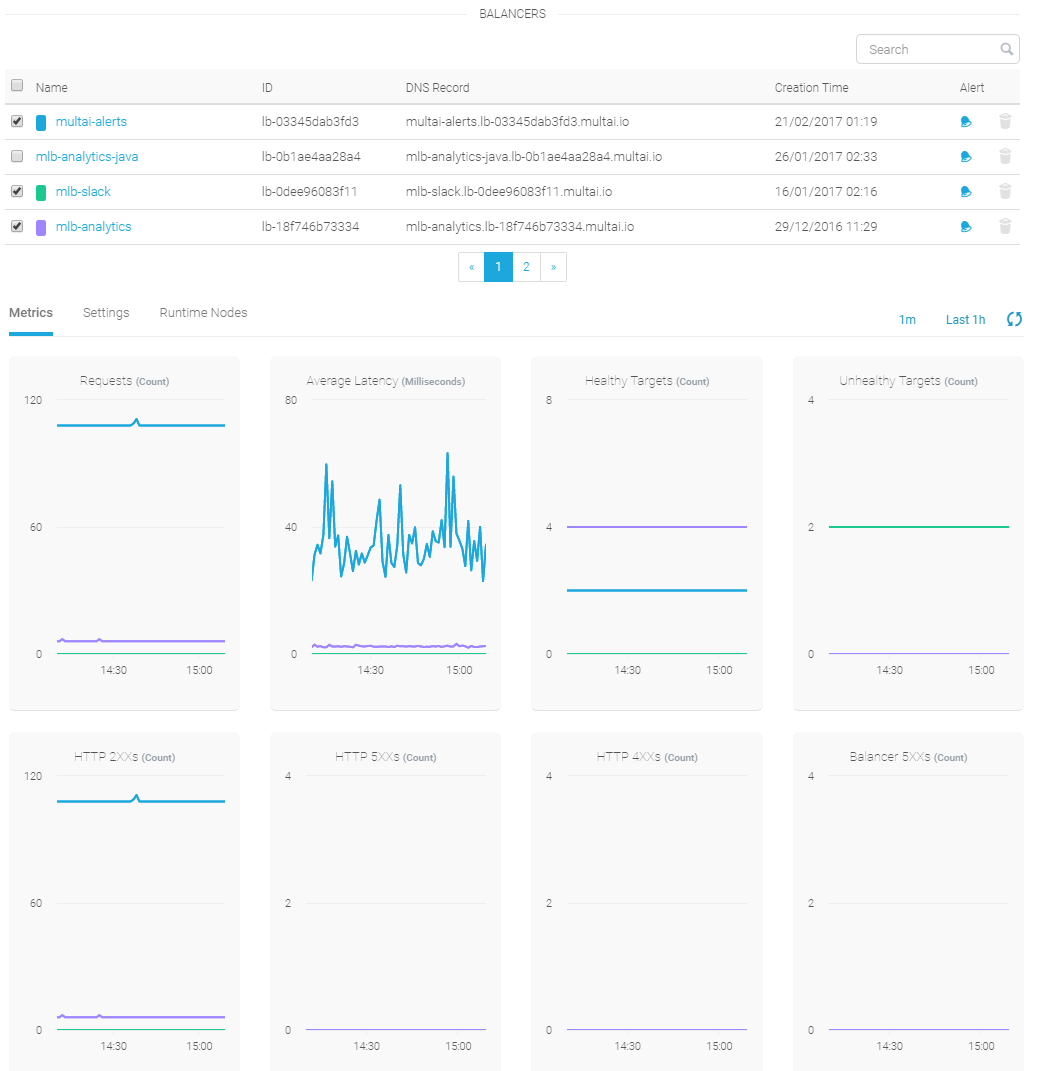
Task: Check the mlb-analytics-java checkbox
Action: pos(17,156)
